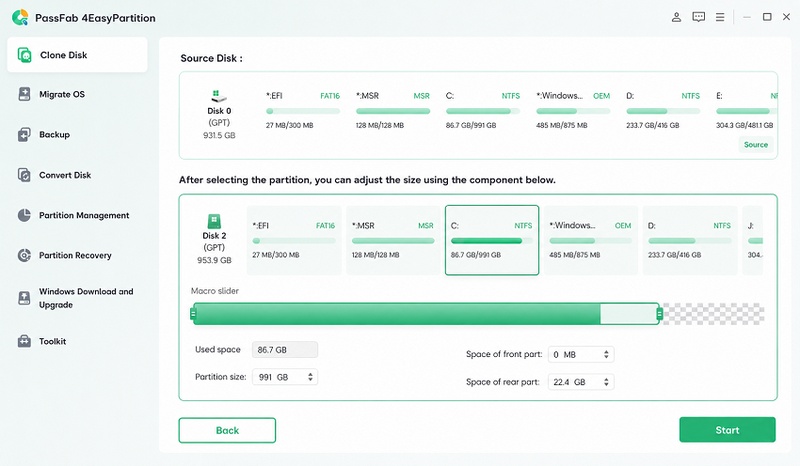Viewport: 800px width, 466px height.
Task: Open Clone Disk menu item
Action: coord(77,55)
